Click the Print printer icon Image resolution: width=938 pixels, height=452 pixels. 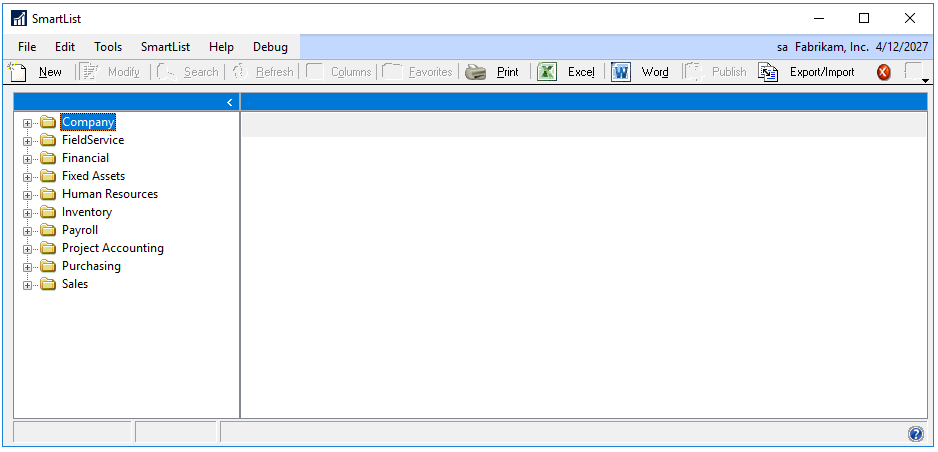click(x=476, y=72)
